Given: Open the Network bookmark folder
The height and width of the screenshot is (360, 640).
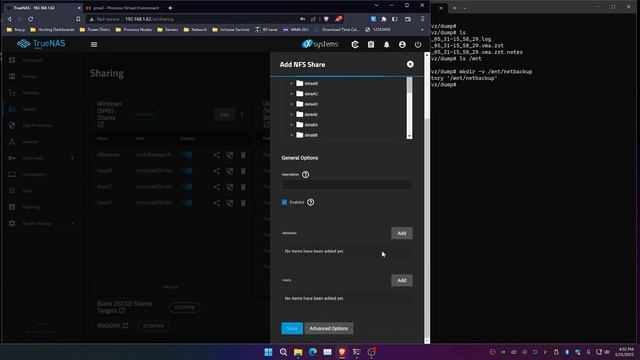Looking at the screenshot, I should (196, 29).
